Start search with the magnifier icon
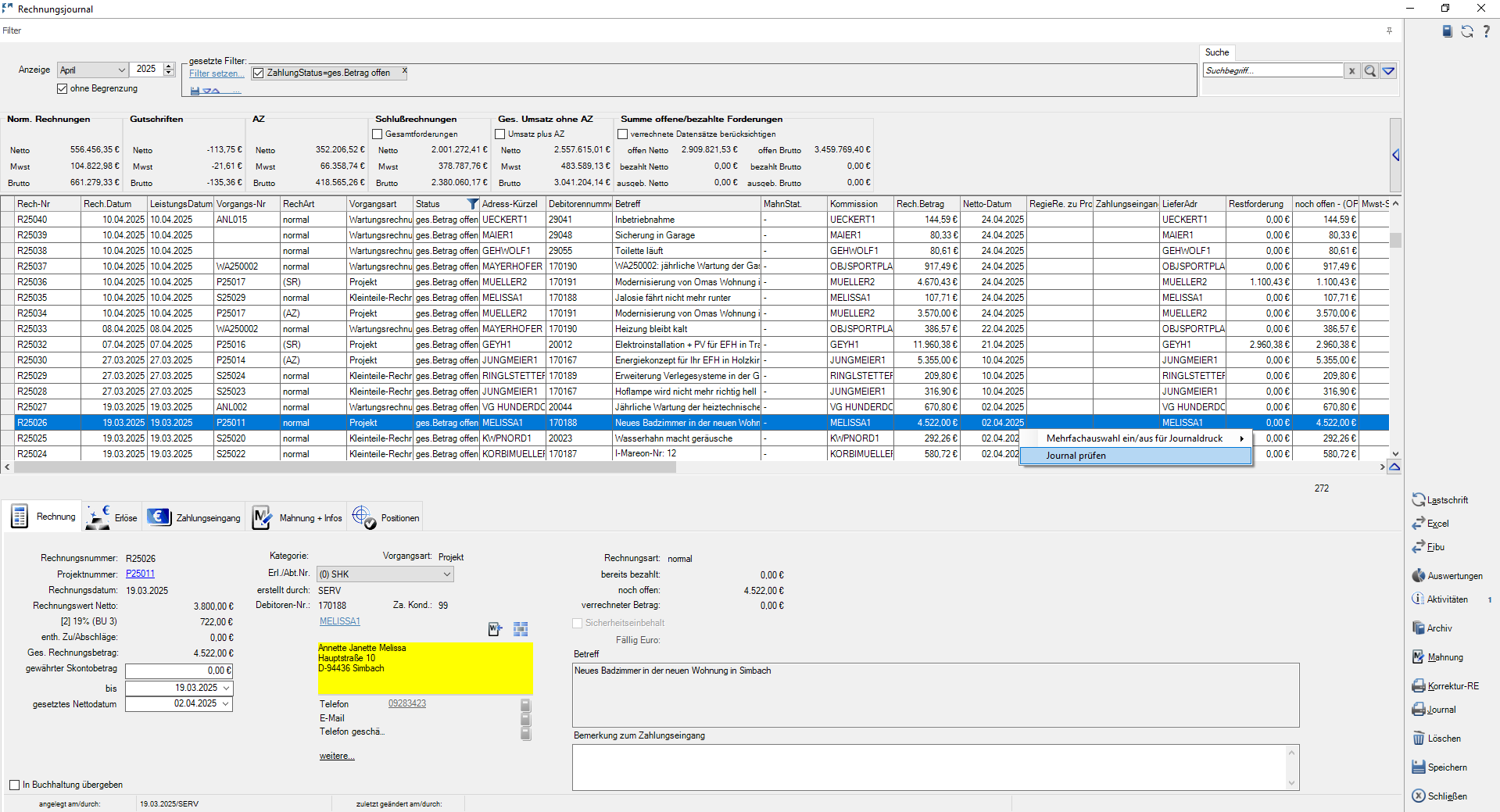1500x812 pixels. 1370,71
